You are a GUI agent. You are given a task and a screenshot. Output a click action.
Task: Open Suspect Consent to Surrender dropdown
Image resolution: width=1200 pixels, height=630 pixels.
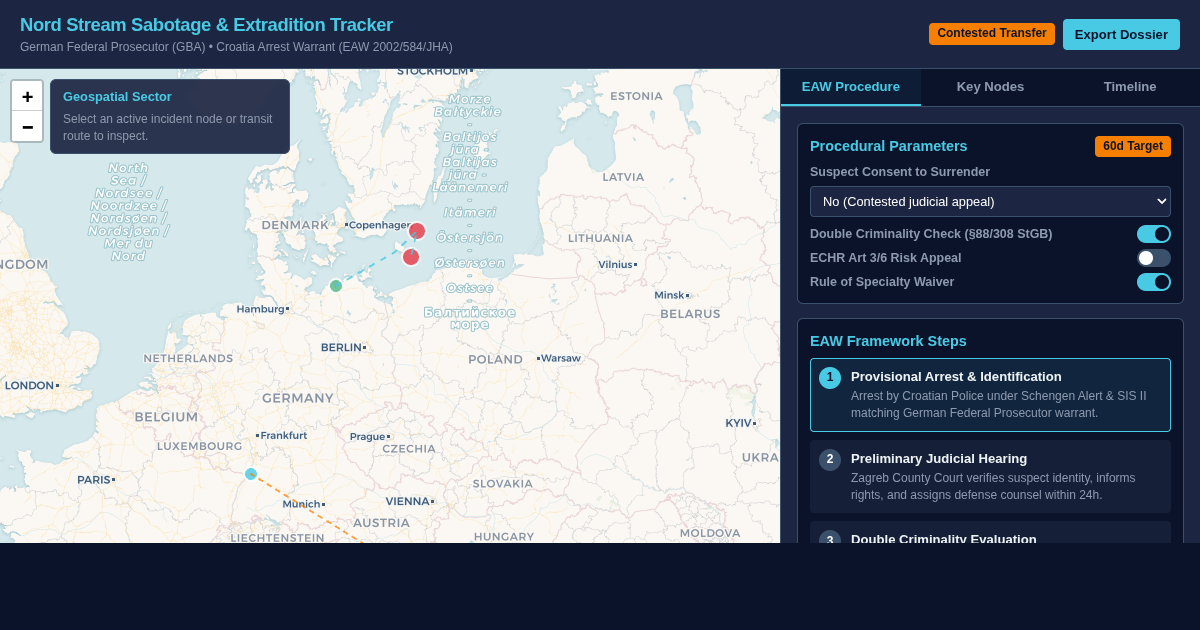990,201
